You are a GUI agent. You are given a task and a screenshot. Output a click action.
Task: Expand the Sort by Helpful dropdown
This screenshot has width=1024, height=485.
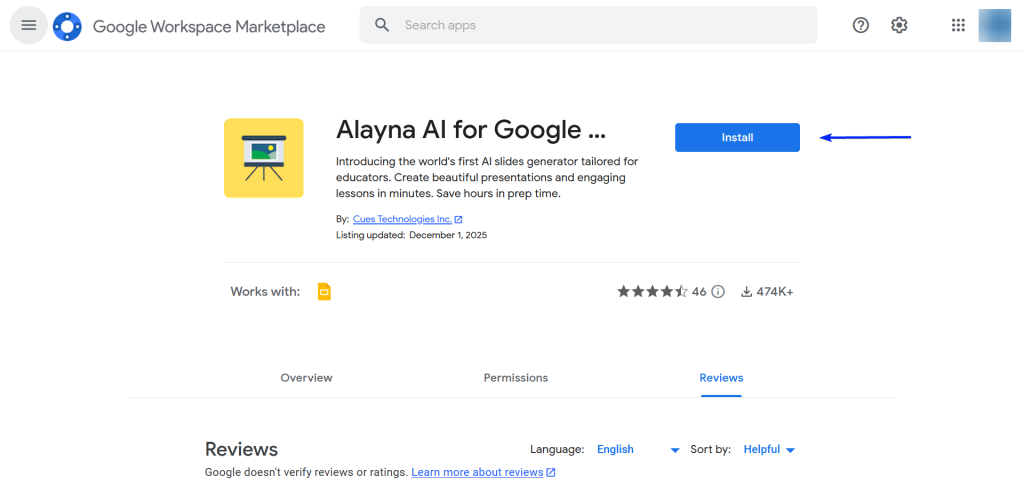click(769, 450)
